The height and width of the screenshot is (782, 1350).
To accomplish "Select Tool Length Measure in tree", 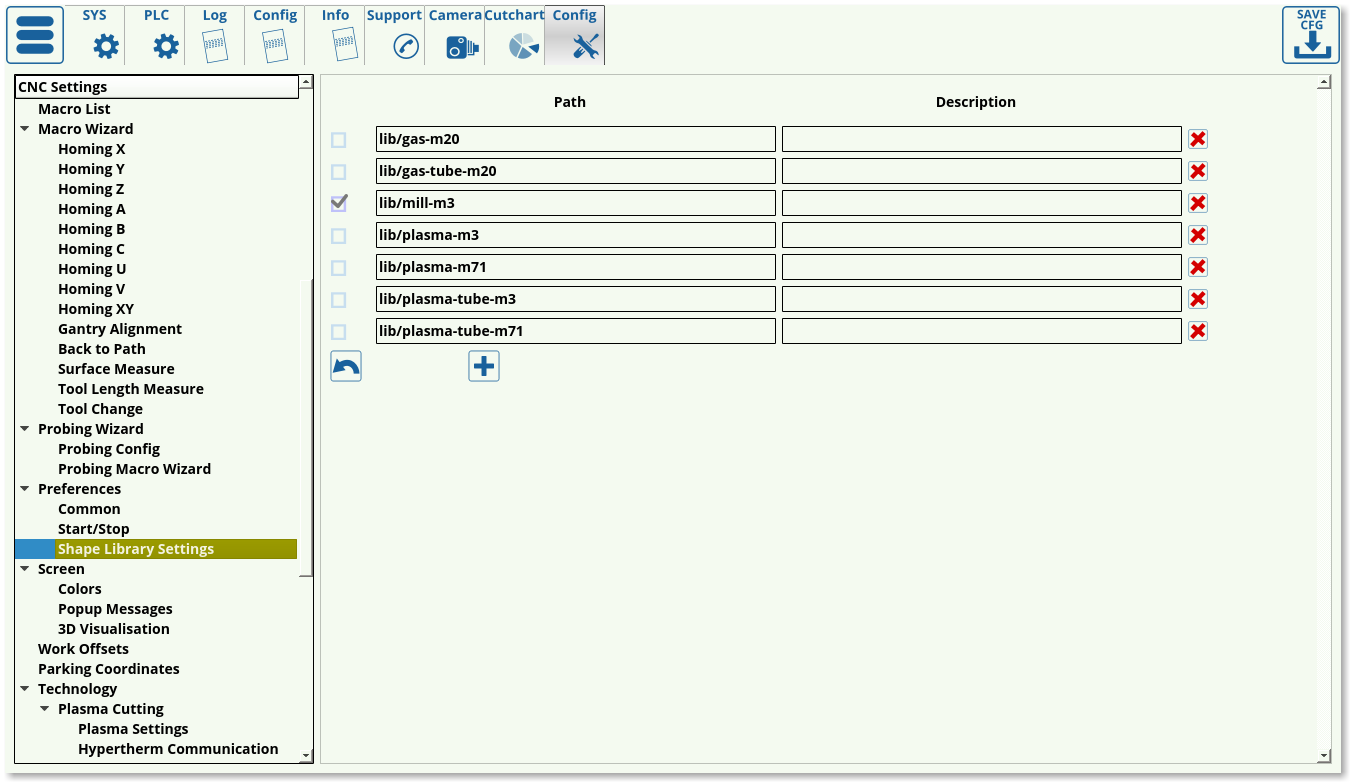I will point(131,389).
